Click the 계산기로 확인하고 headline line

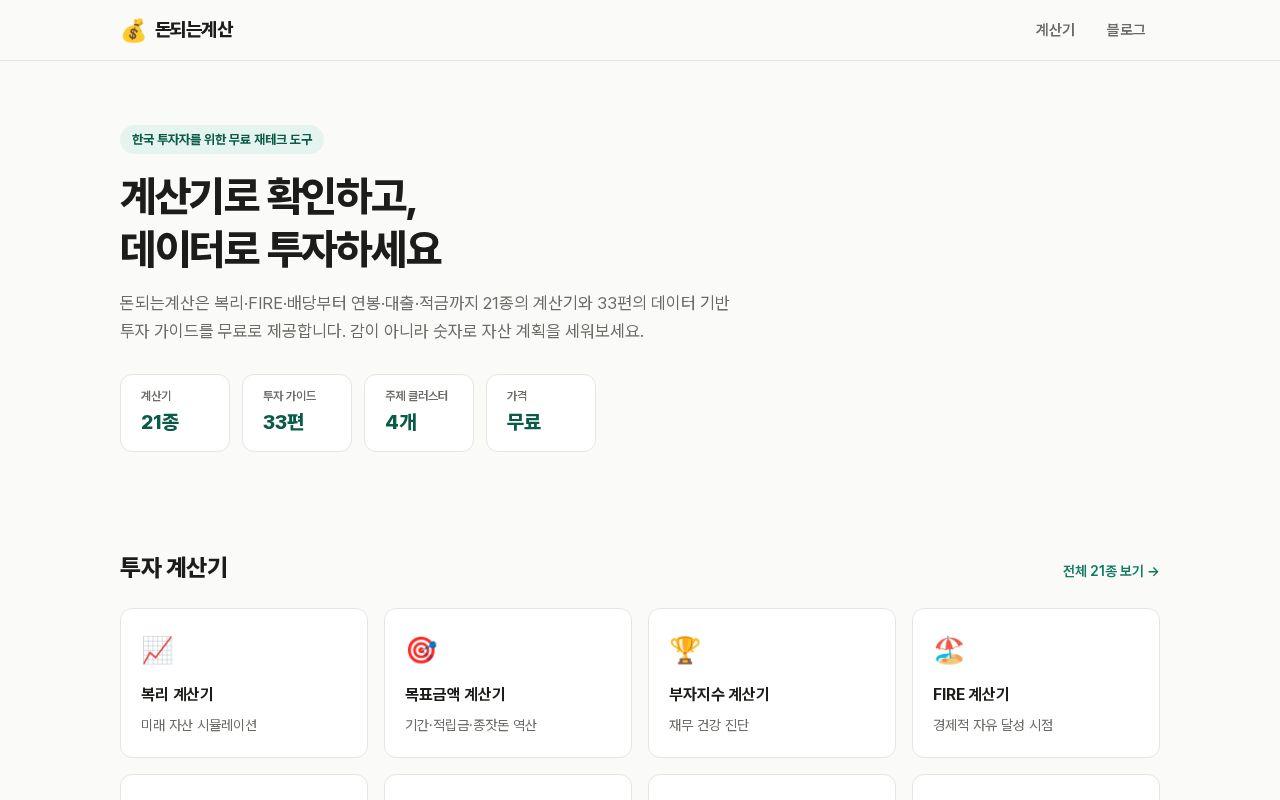click(x=268, y=196)
